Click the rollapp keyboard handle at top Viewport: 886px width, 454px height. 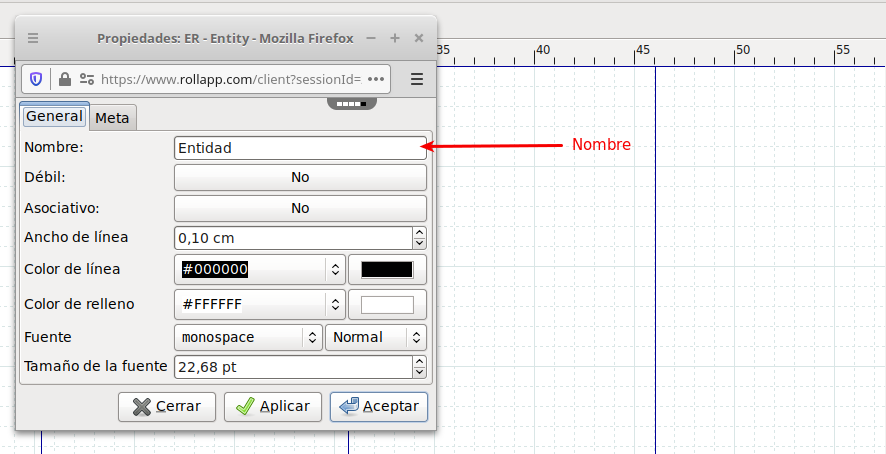[352, 103]
